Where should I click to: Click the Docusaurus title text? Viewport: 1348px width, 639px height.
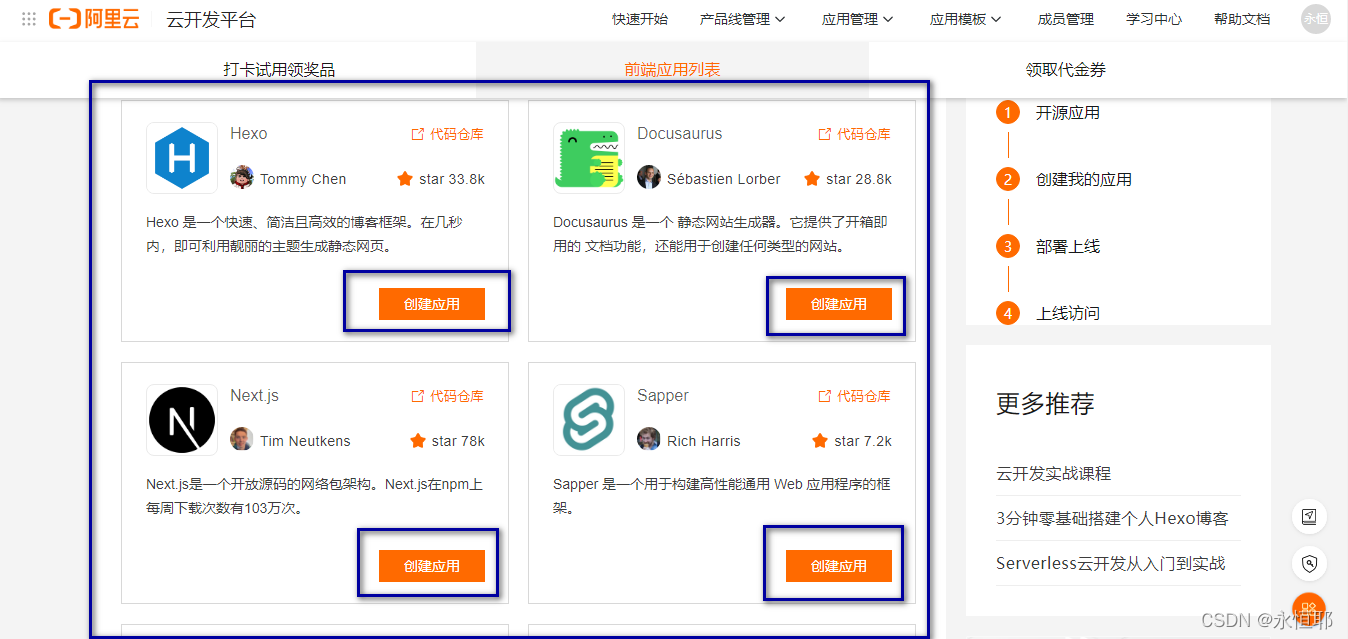679,134
